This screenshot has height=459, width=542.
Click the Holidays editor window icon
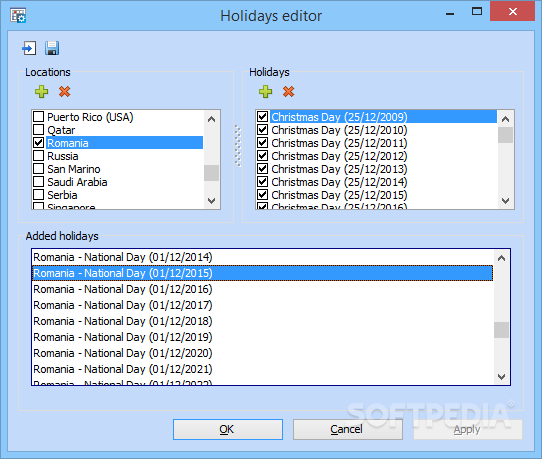[18, 16]
